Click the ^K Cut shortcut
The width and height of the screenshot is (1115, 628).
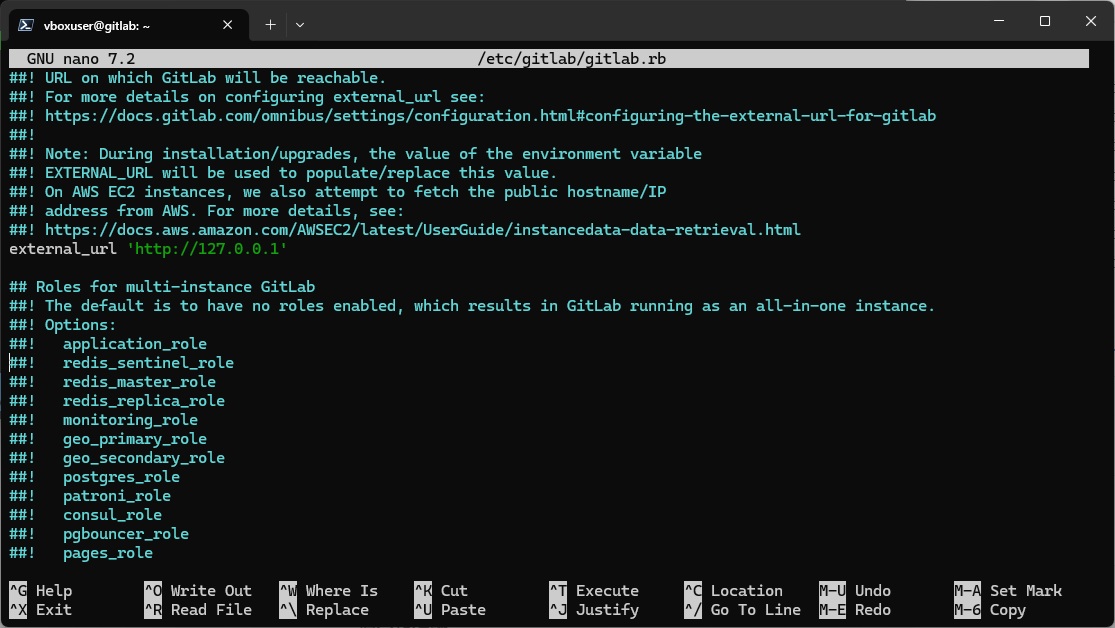[x=441, y=591]
